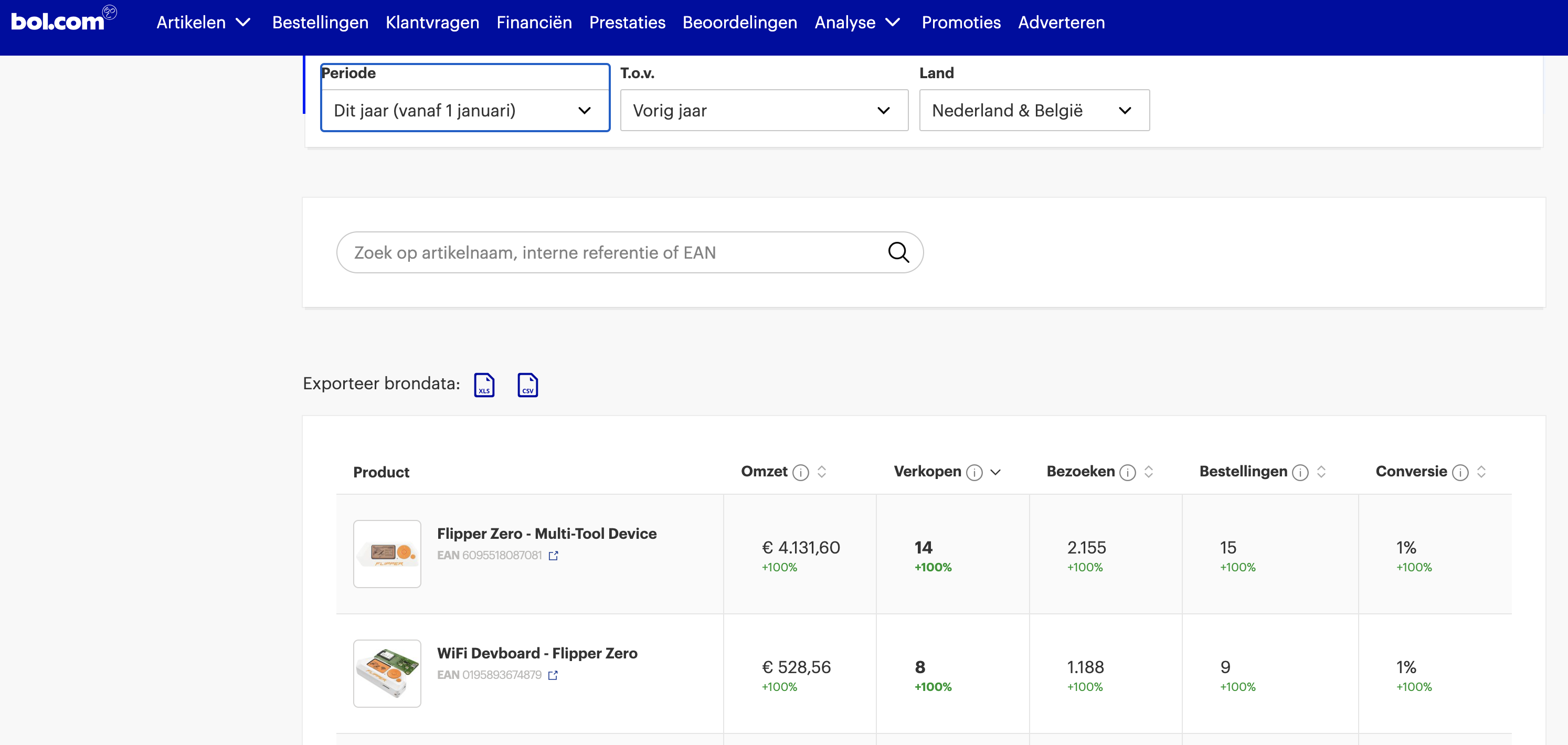The width and height of the screenshot is (1568, 745).
Task: Open the Land dropdown
Action: [1034, 110]
